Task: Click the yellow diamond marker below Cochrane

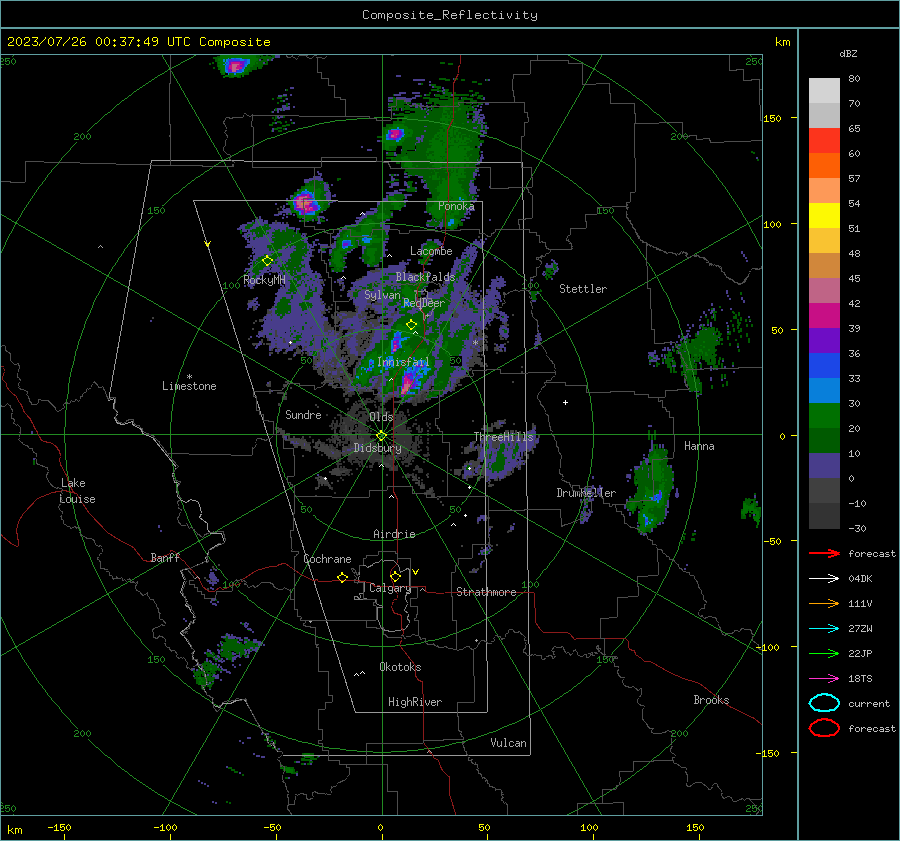Action: [x=342, y=577]
